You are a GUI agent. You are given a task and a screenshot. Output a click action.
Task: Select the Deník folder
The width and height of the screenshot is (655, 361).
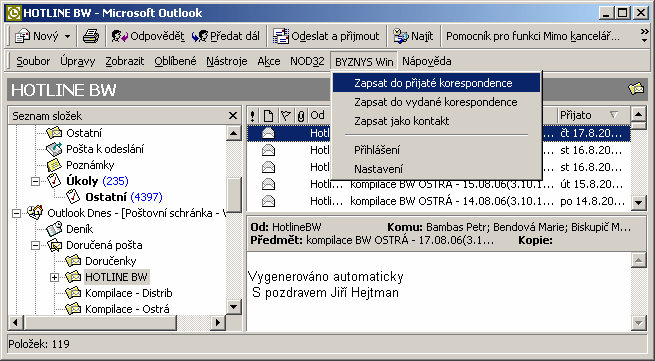pyautogui.click(x=79, y=229)
